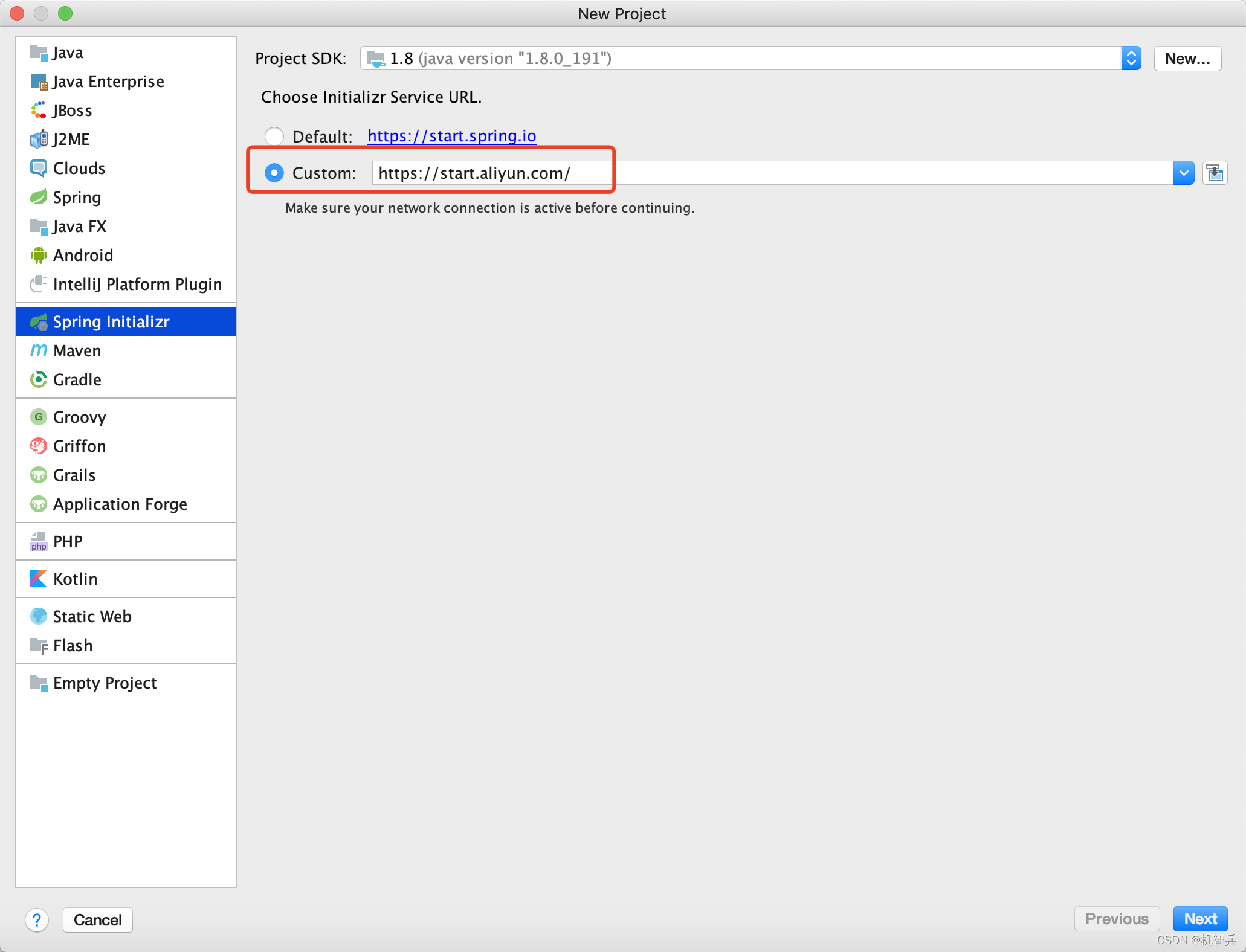
Task: Choose Java Enterprise project type
Action: (108, 82)
